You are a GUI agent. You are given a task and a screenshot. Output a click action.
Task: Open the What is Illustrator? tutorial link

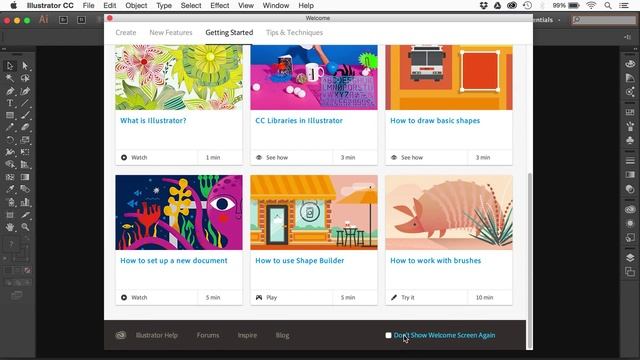pyautogui.click(x=153, y=120)
